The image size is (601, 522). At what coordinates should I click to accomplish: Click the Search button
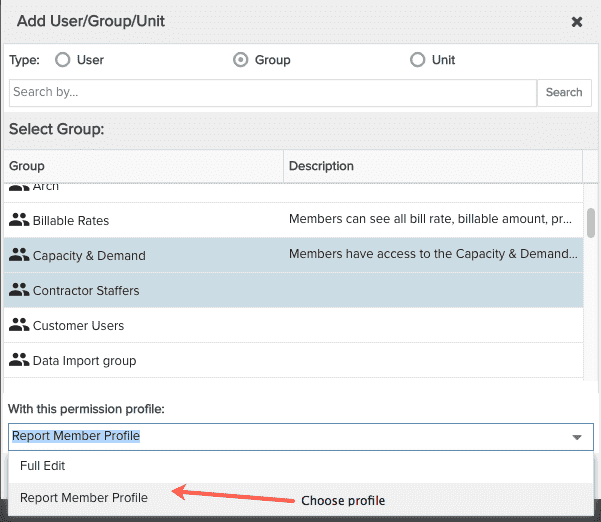[564, 93]
